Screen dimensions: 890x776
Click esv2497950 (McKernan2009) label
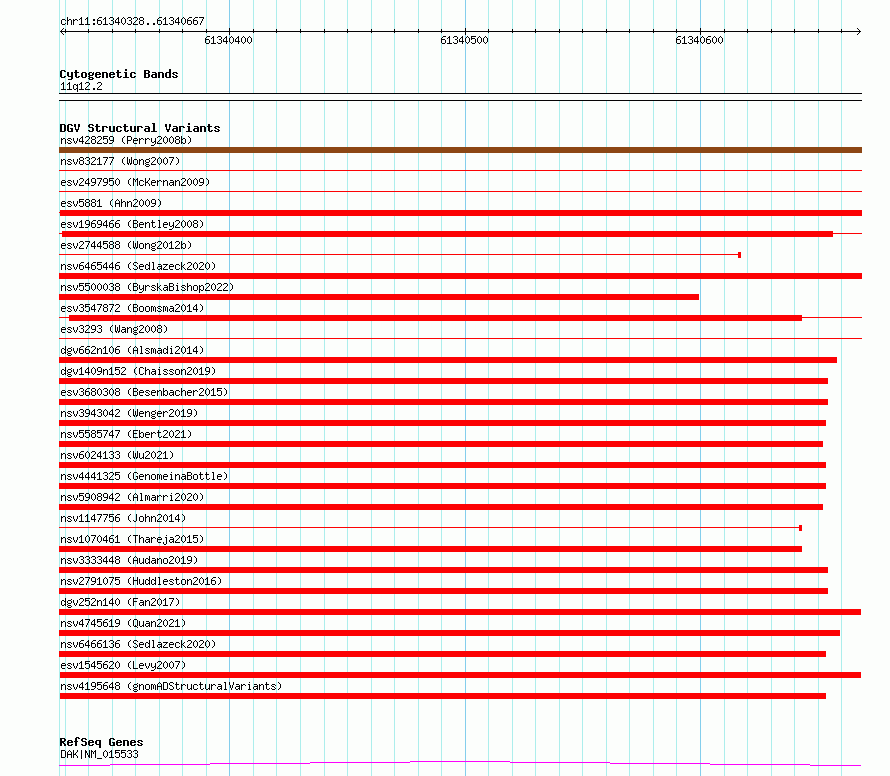[x=135, y=182]
